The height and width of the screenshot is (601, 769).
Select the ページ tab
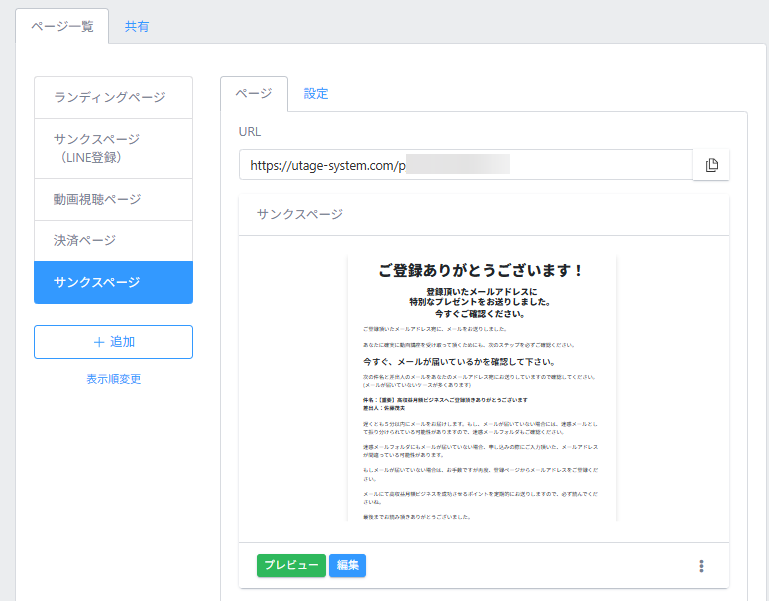point(253,94)
